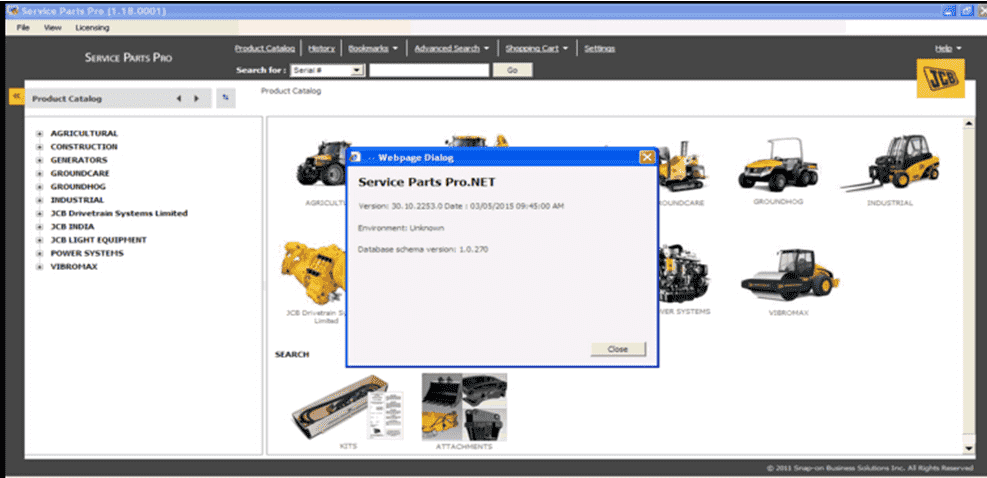Open the KITS image
Image resolution: width=987 pixels, height=478 pixels.
347,408
